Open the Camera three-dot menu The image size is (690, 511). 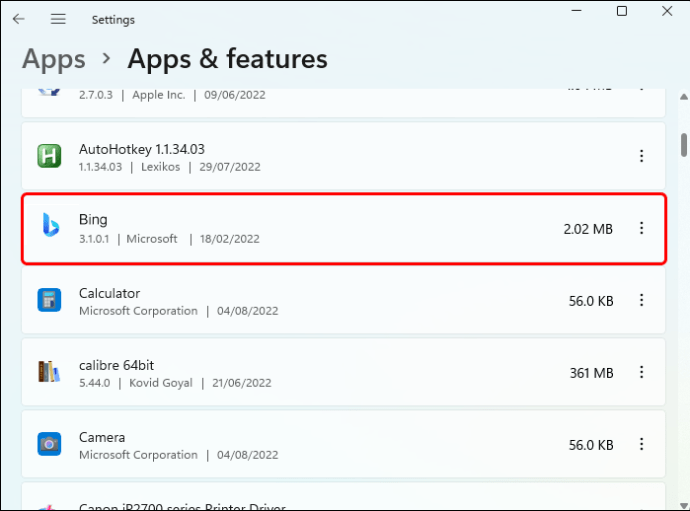coord(642,444)
